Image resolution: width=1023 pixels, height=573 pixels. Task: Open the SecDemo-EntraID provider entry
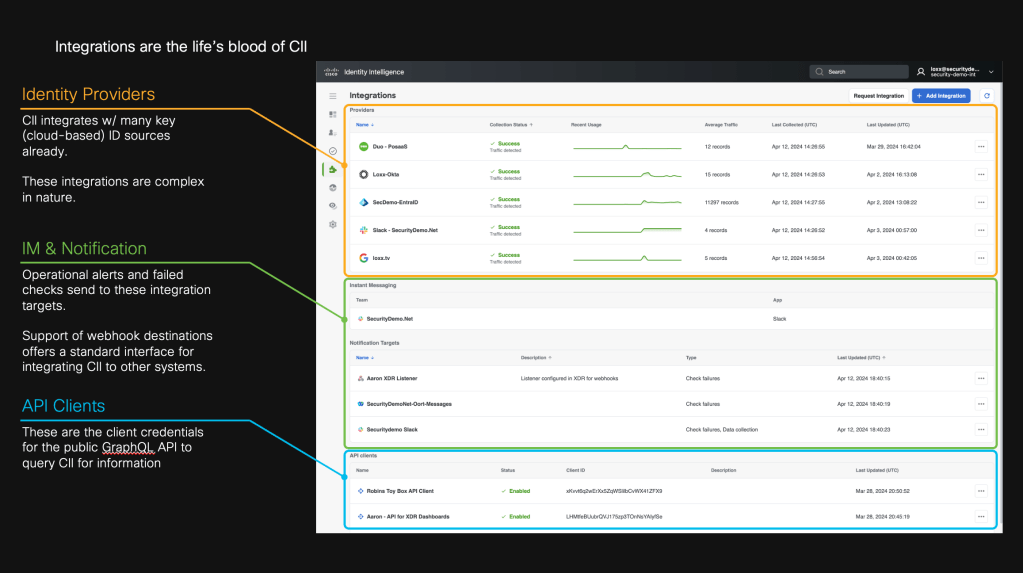pos(395,202)
